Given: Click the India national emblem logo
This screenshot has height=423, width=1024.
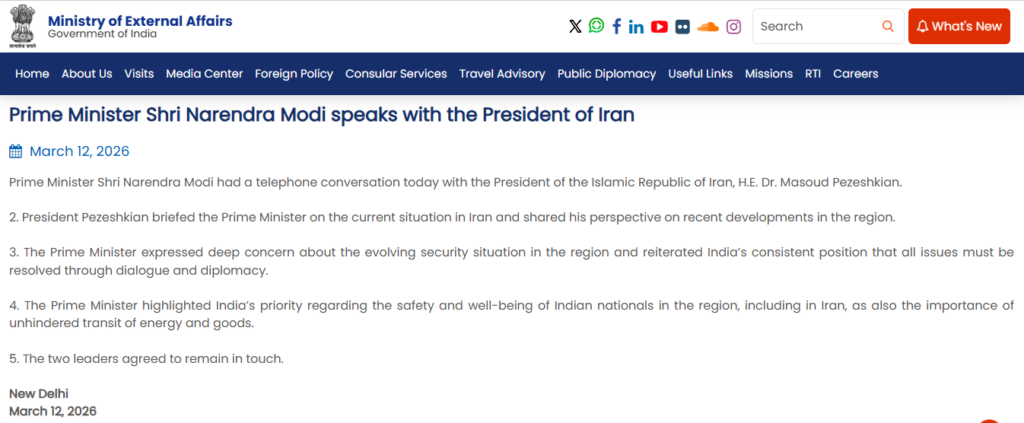Looking at the screenshot, I should (22, 26).
